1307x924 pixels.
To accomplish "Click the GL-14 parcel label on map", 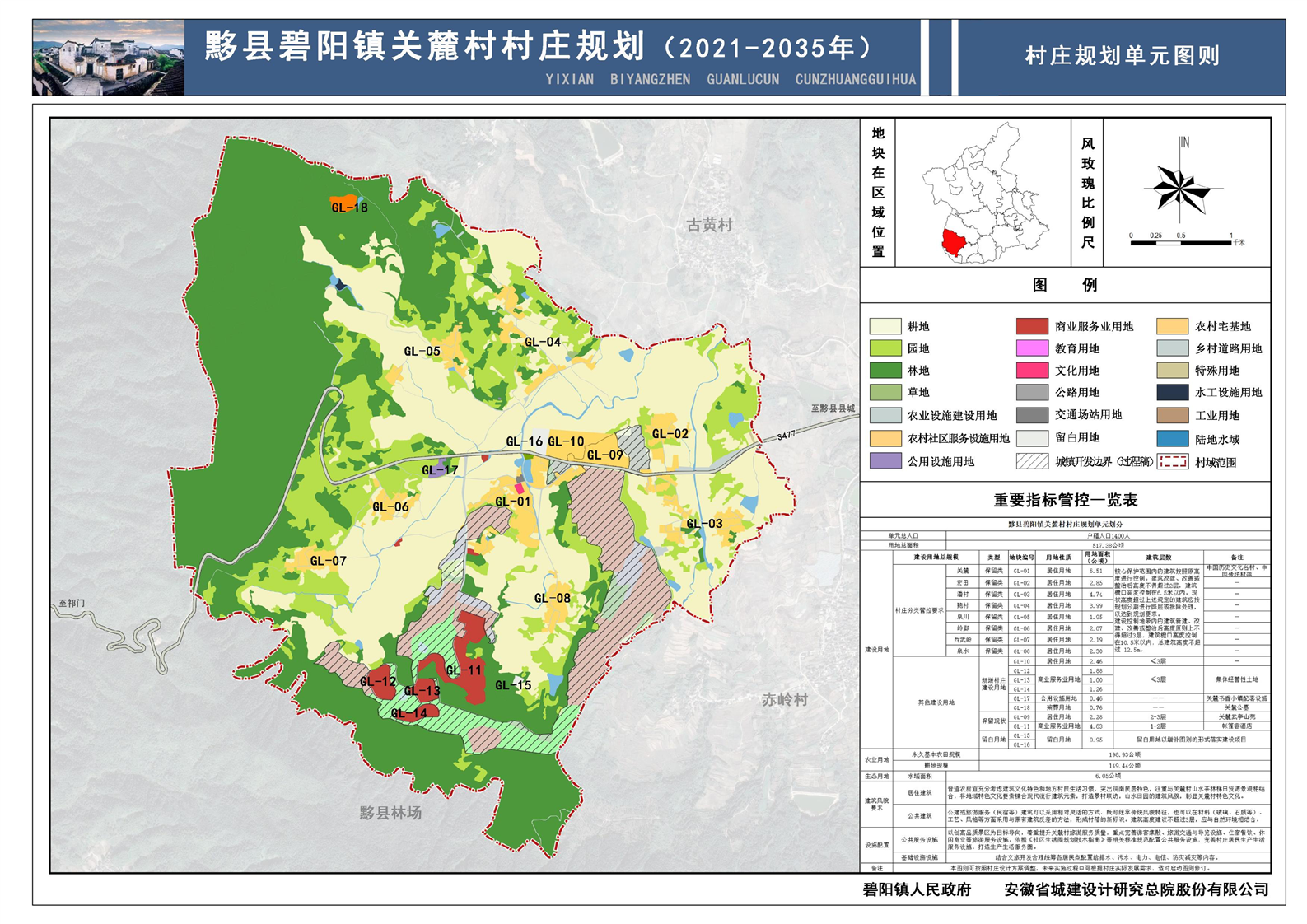I will click(409, 713).
